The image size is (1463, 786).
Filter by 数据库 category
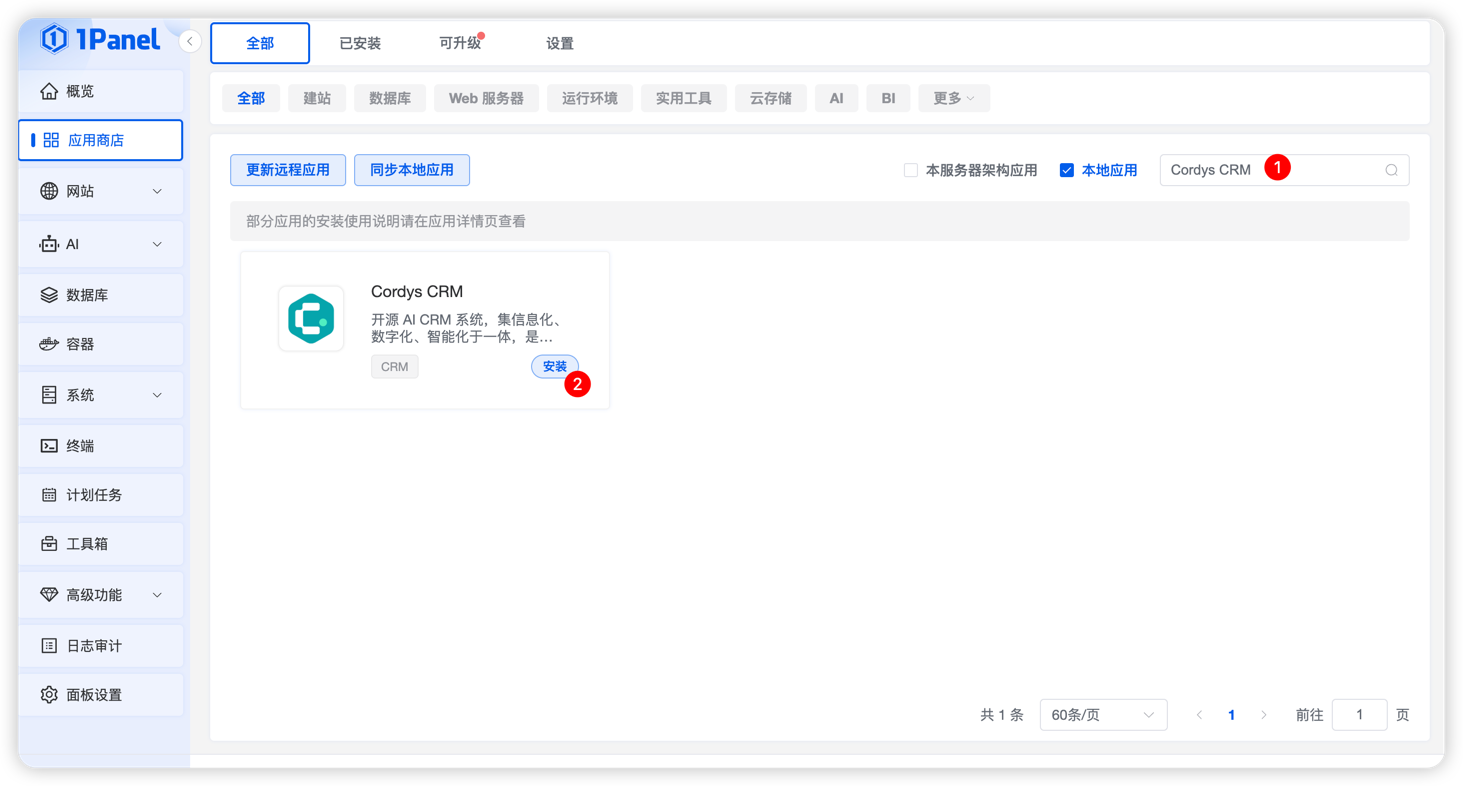click(390, 98)
